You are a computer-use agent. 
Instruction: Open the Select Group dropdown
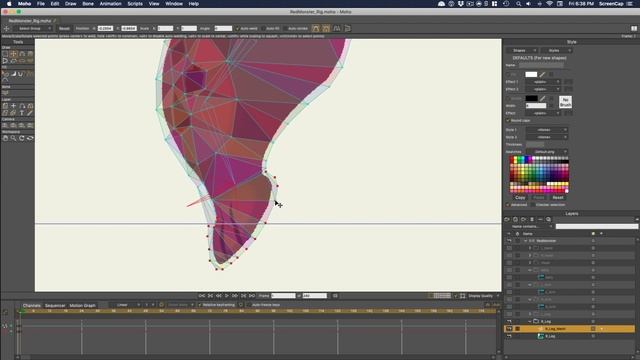click(x=33, y=29)
